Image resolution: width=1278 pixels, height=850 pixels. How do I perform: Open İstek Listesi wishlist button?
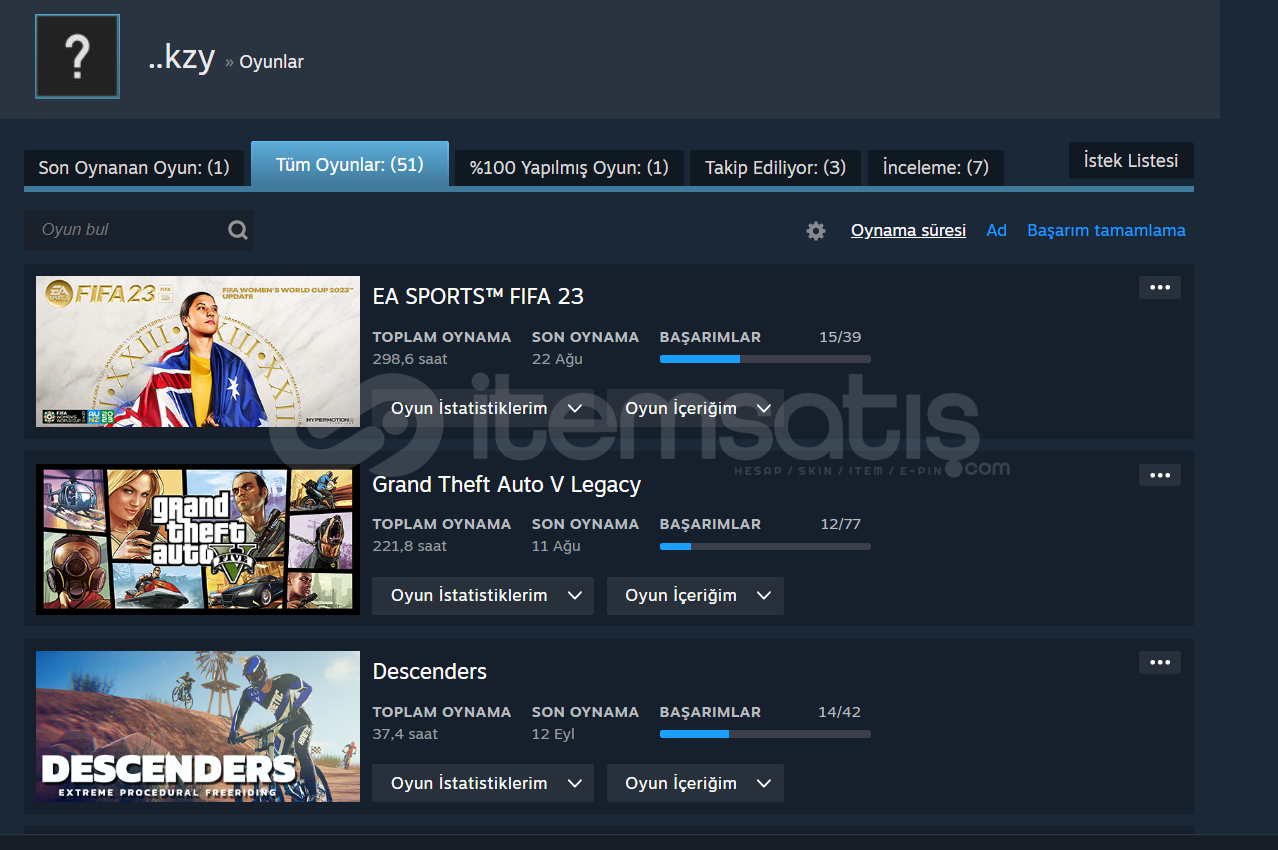point(1131,161)
